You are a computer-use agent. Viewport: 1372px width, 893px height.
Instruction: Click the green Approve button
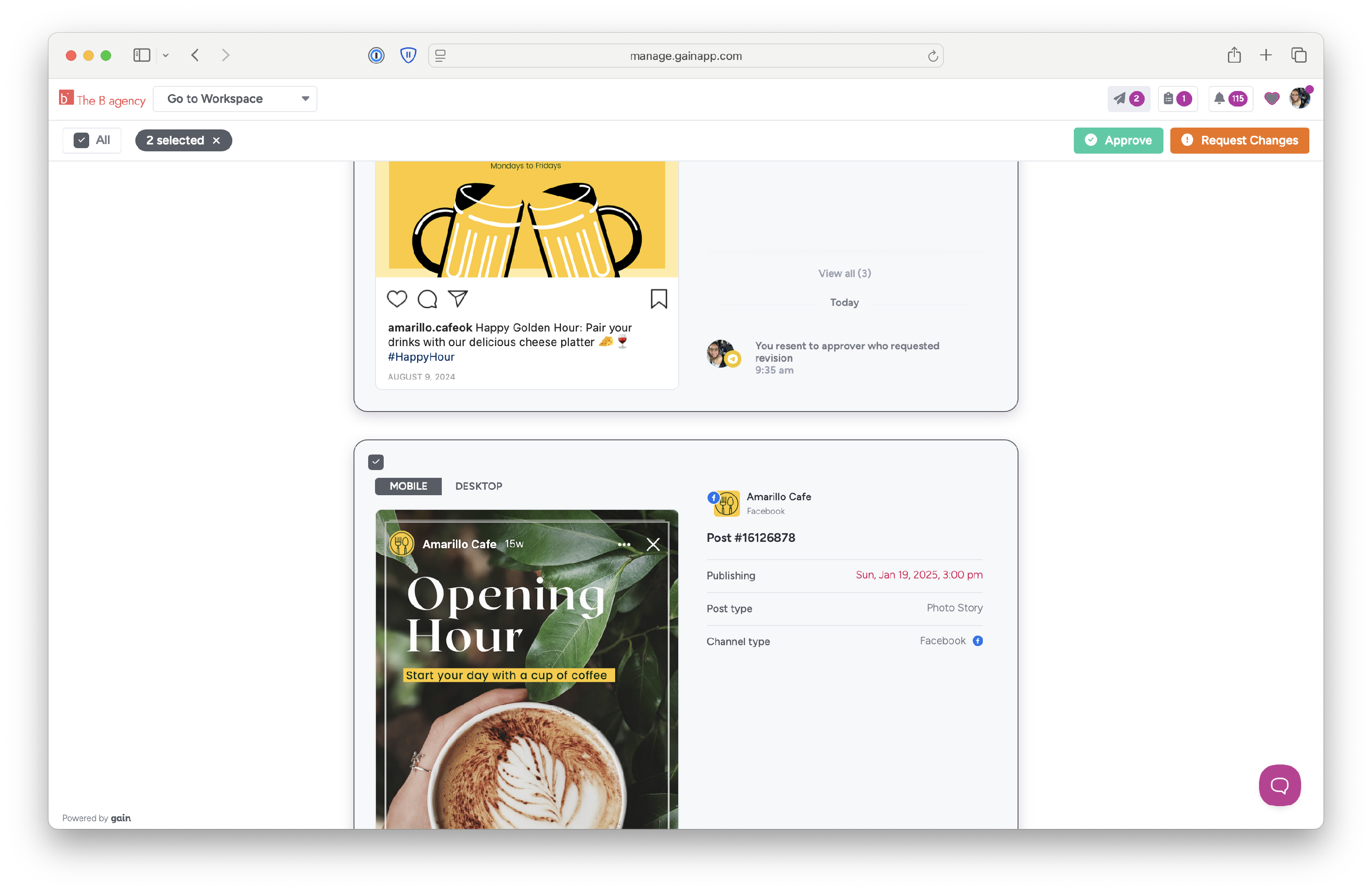(1117, 140)
